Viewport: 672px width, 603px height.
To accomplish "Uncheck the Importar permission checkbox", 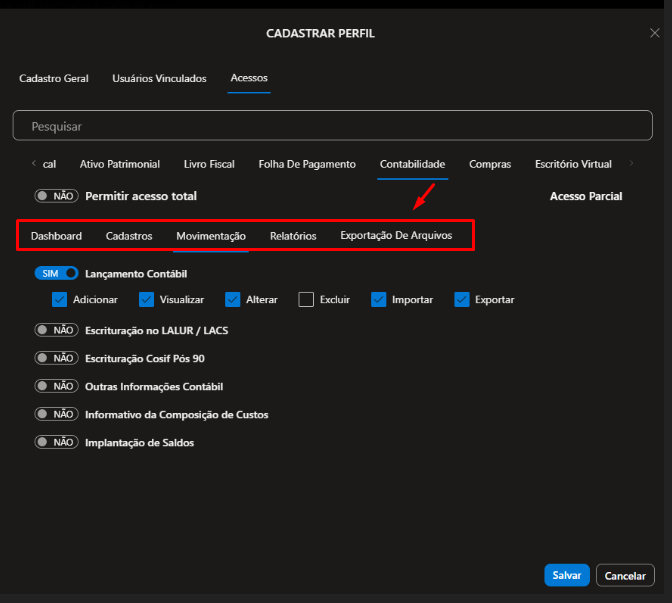I will [x=379, y=299].
